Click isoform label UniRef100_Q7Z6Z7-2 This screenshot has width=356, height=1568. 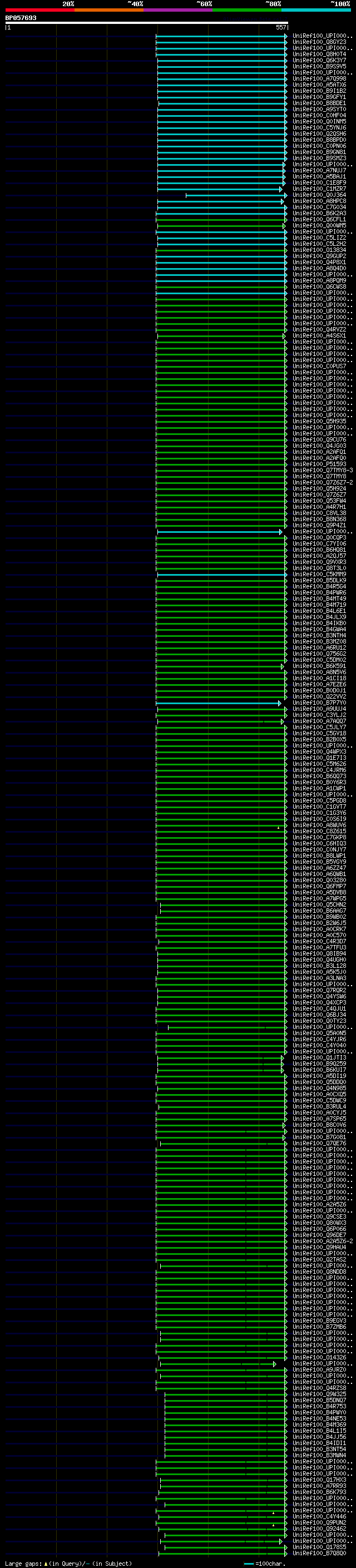323,482
